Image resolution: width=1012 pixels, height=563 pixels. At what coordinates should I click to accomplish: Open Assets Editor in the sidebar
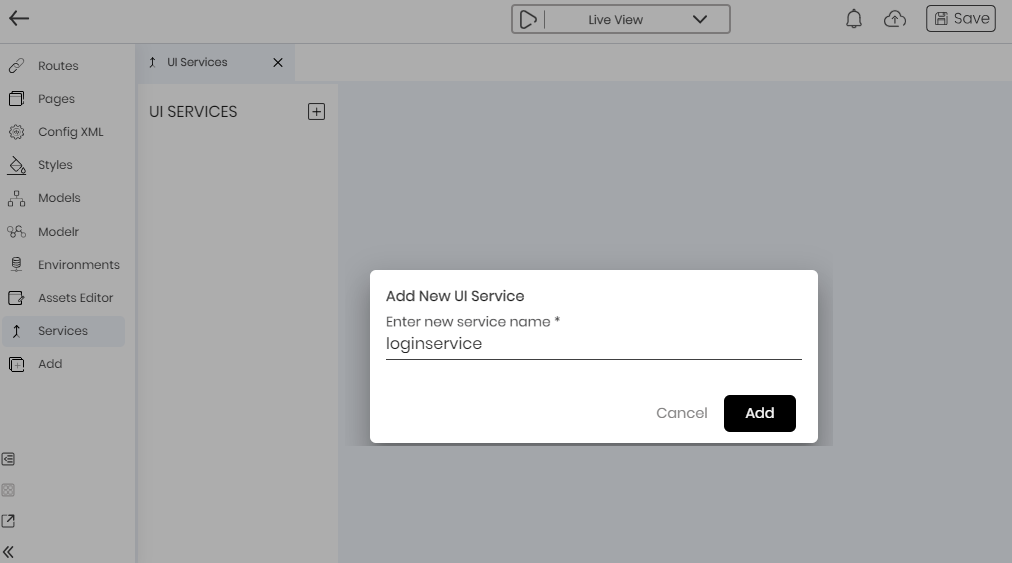coord(76,298)
